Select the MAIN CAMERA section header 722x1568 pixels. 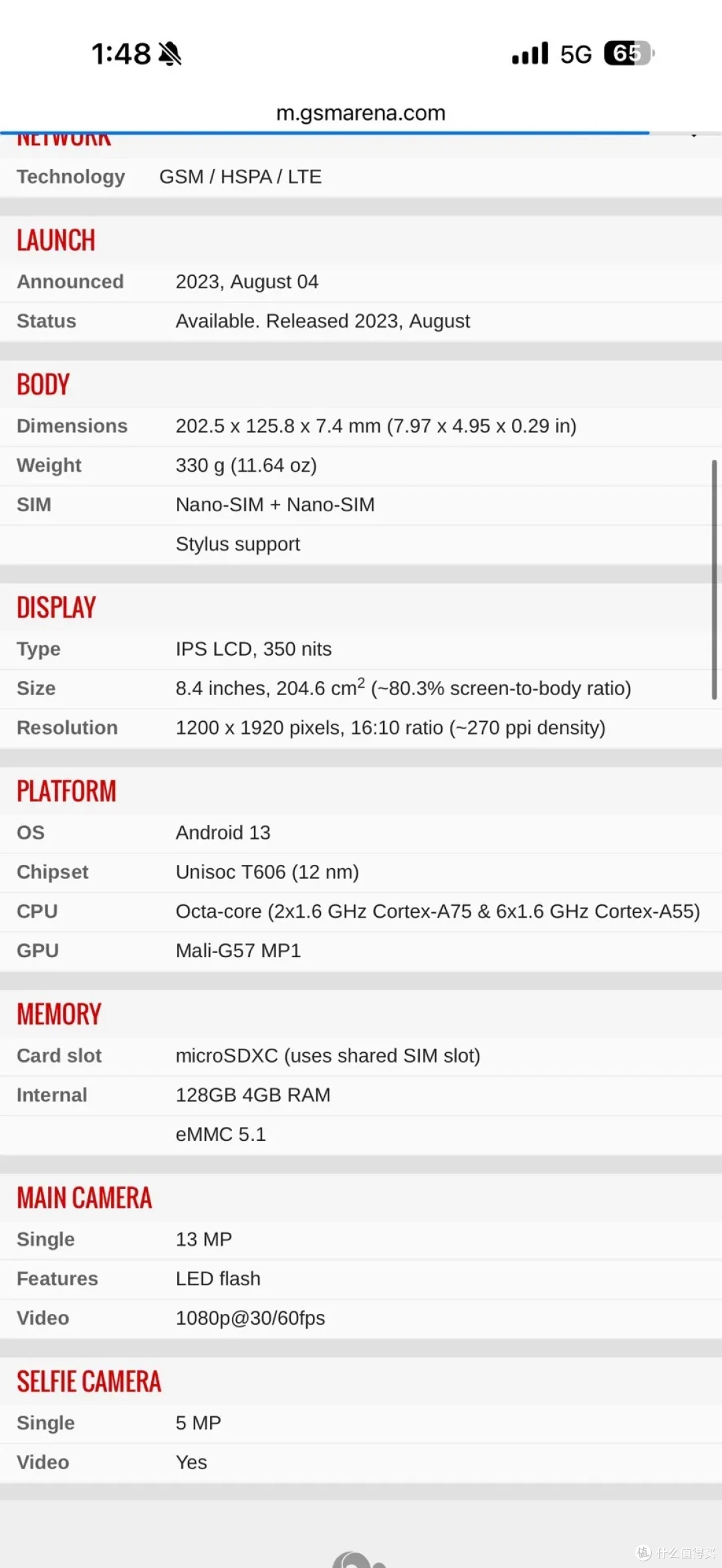(x=84, y=1198)
